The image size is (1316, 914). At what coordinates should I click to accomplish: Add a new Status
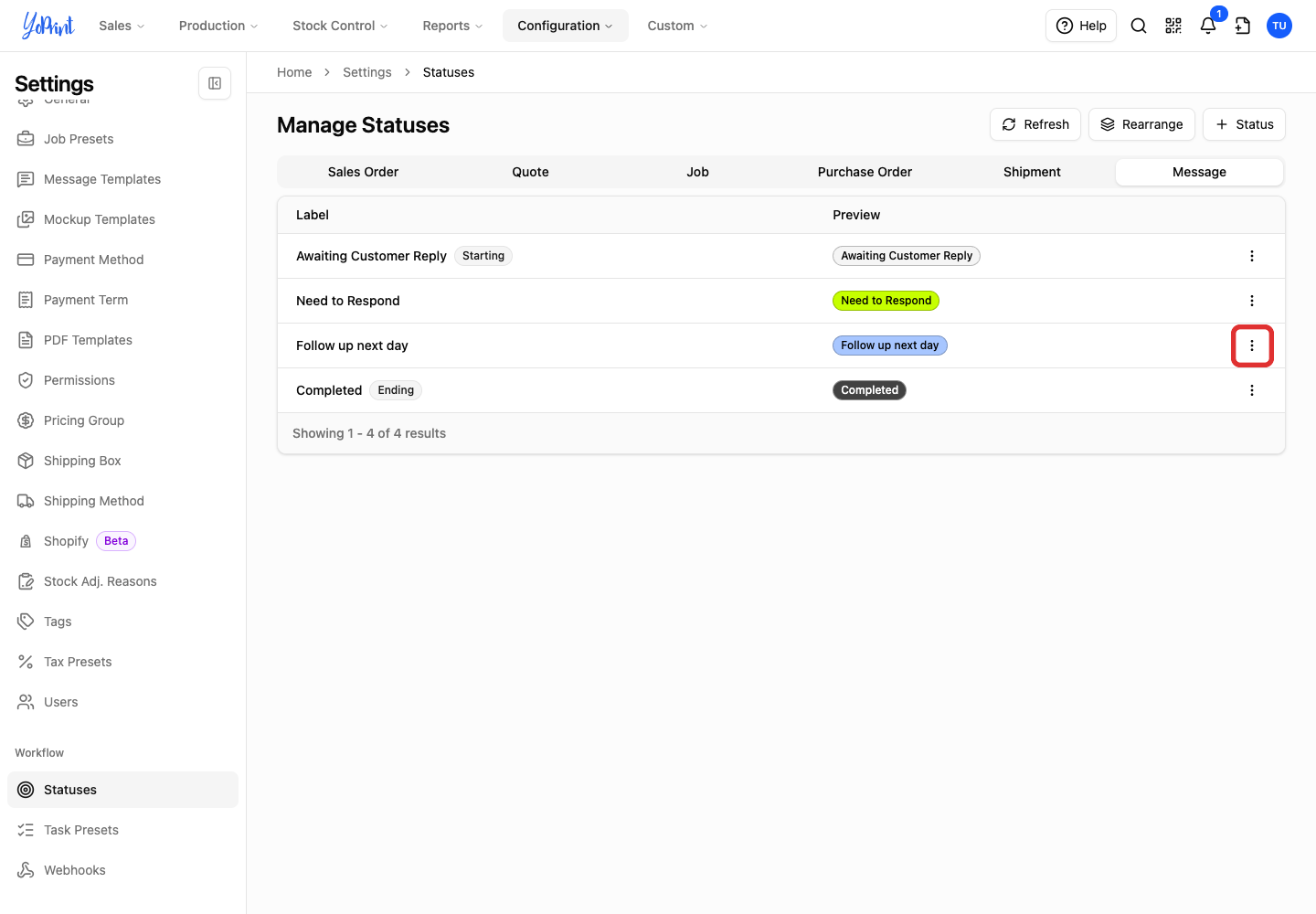[x=1244, y=124]
